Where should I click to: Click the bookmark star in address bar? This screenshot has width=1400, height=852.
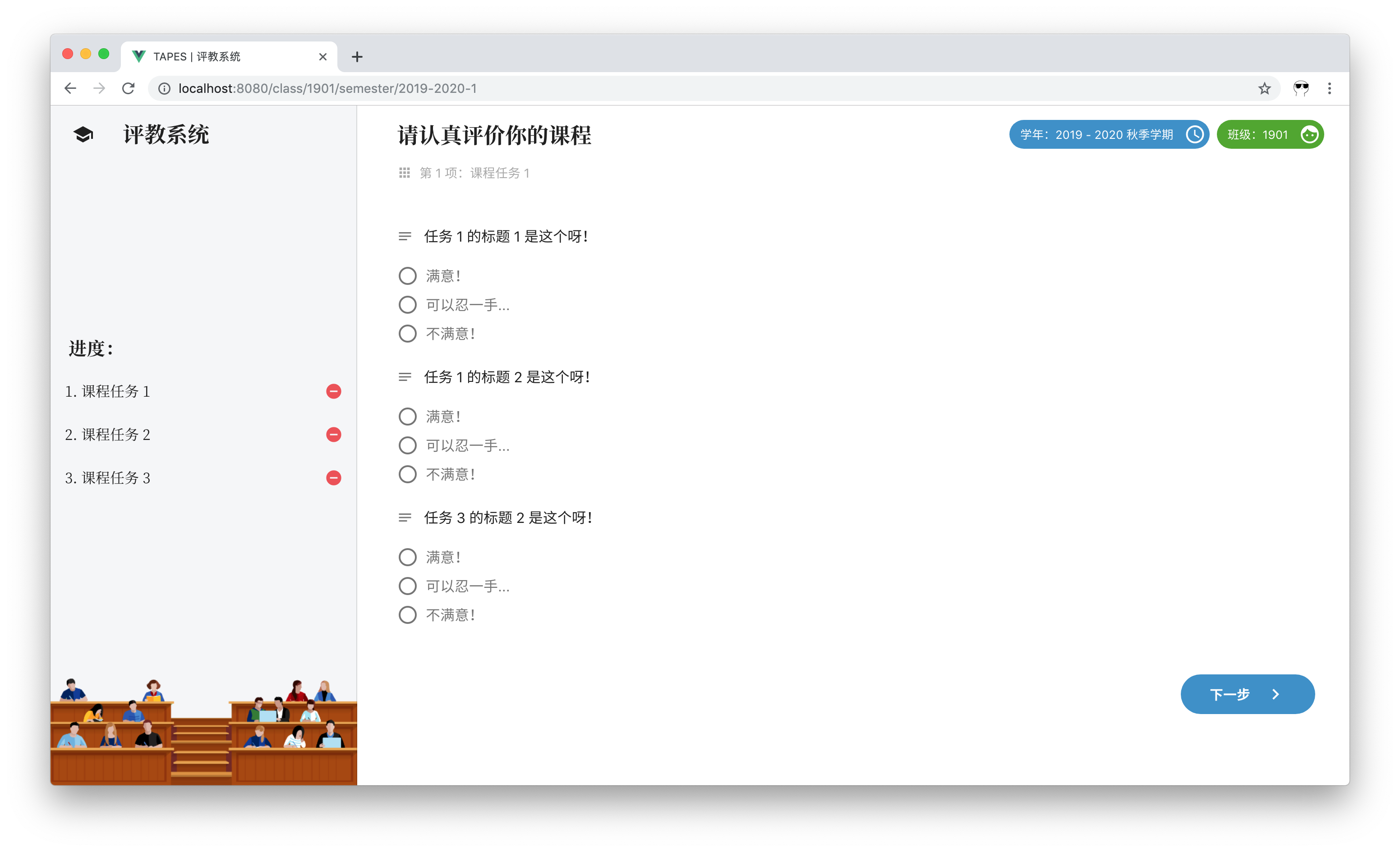(1264, 89)
